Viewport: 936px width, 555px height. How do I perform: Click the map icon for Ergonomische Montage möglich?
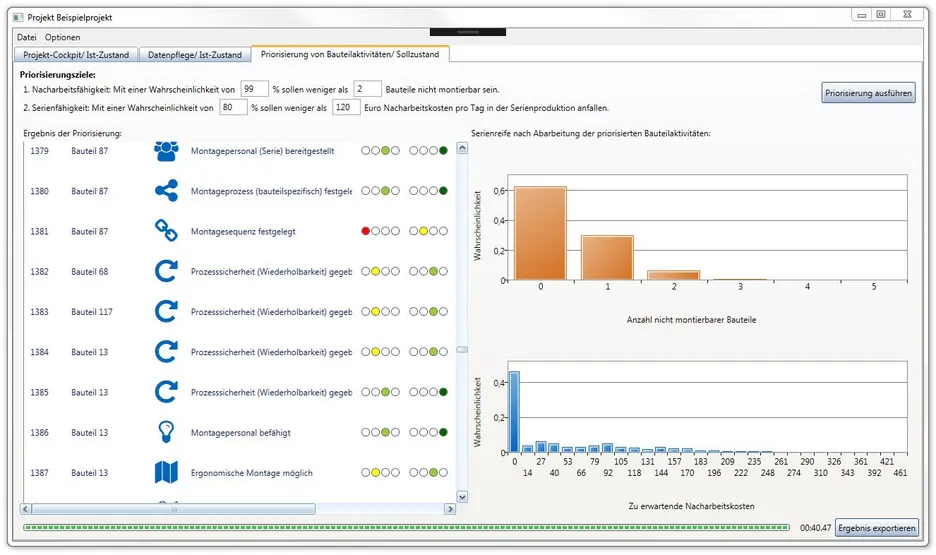(x=165, y=472)
